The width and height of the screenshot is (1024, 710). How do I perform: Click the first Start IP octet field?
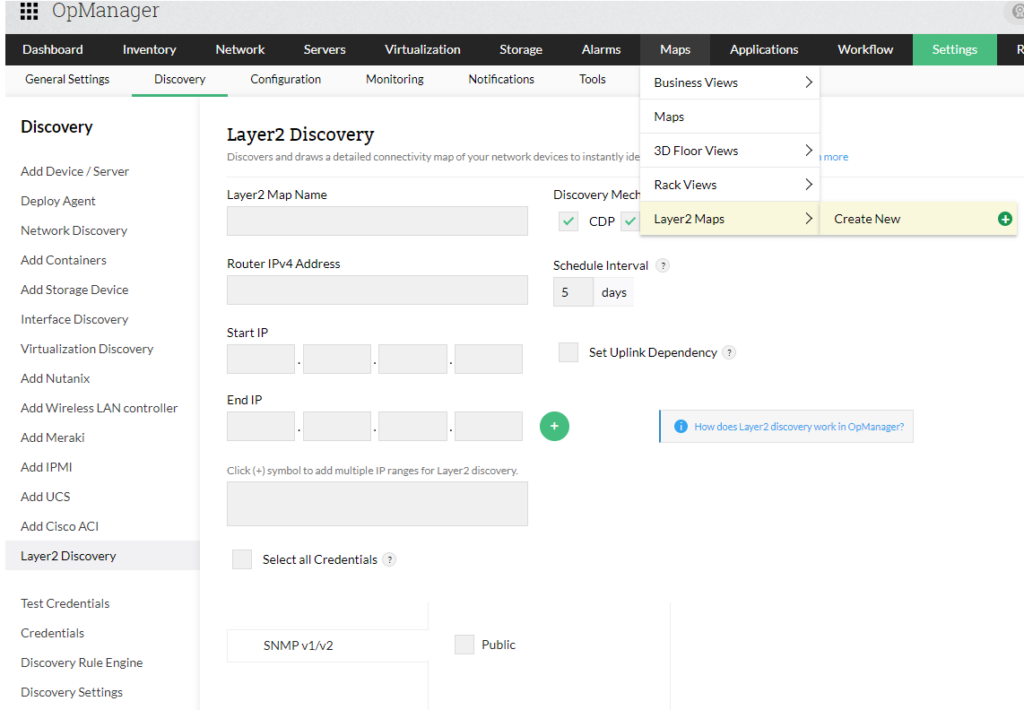[261, 359]
